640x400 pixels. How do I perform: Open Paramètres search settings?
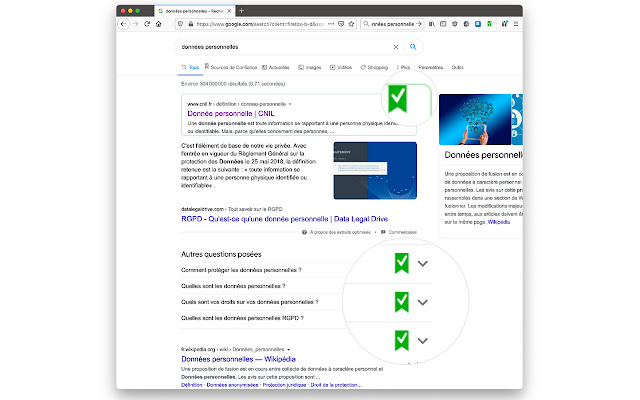(x=431, y=67)
